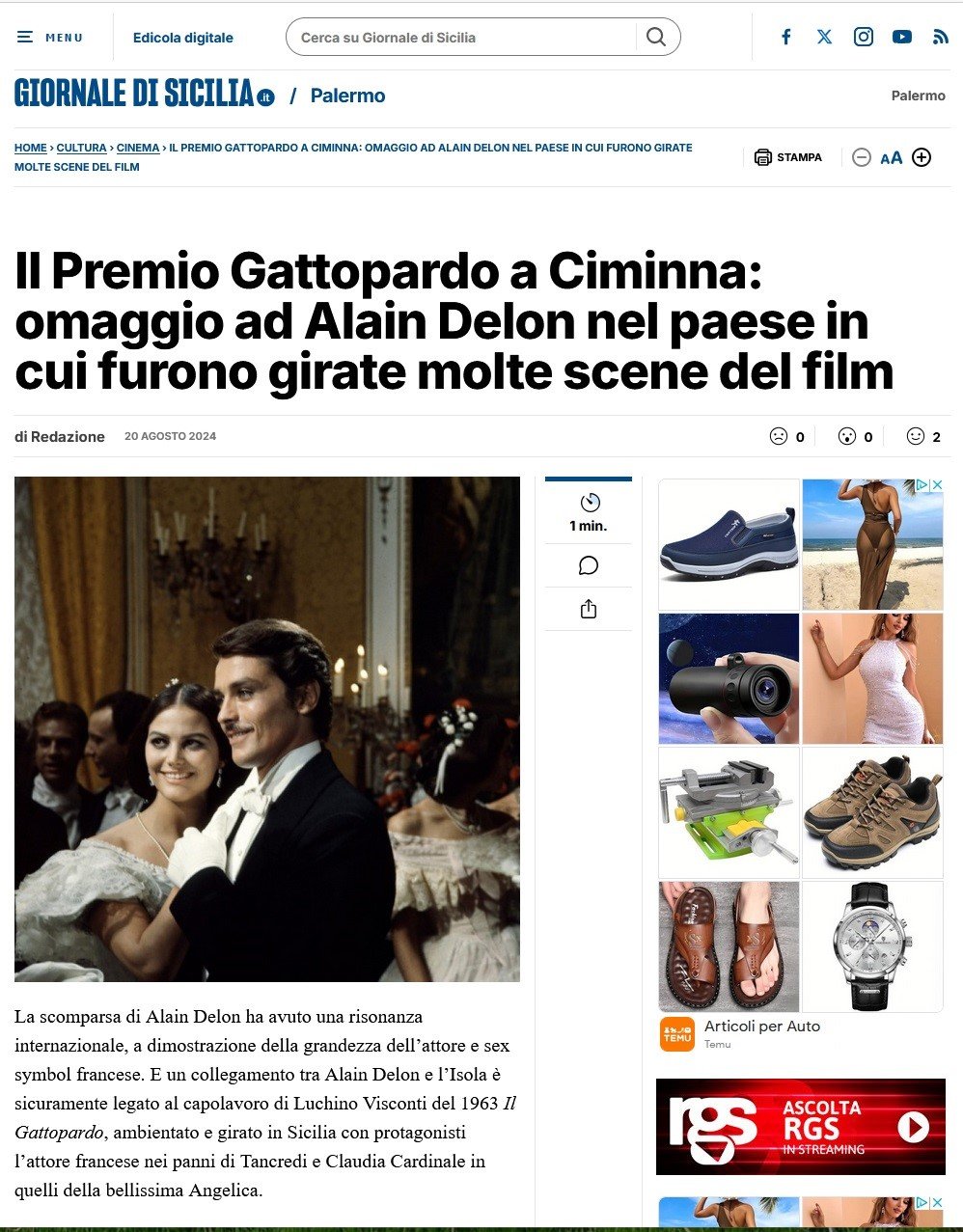
Task: Click the comments speech bubble icon
Action: pos(589,565)
